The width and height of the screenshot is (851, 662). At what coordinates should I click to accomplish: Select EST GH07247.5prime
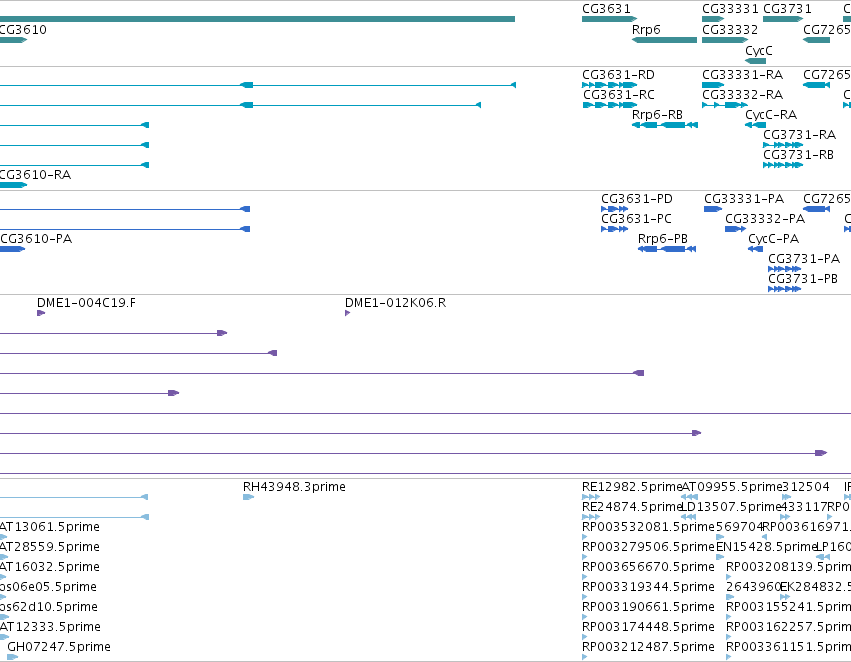coord(59,647)
